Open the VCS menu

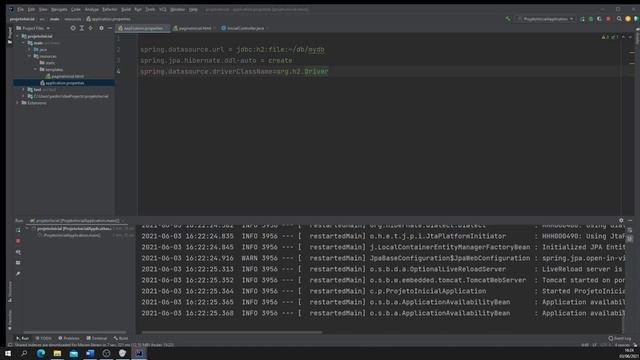[x=162, y=9]
